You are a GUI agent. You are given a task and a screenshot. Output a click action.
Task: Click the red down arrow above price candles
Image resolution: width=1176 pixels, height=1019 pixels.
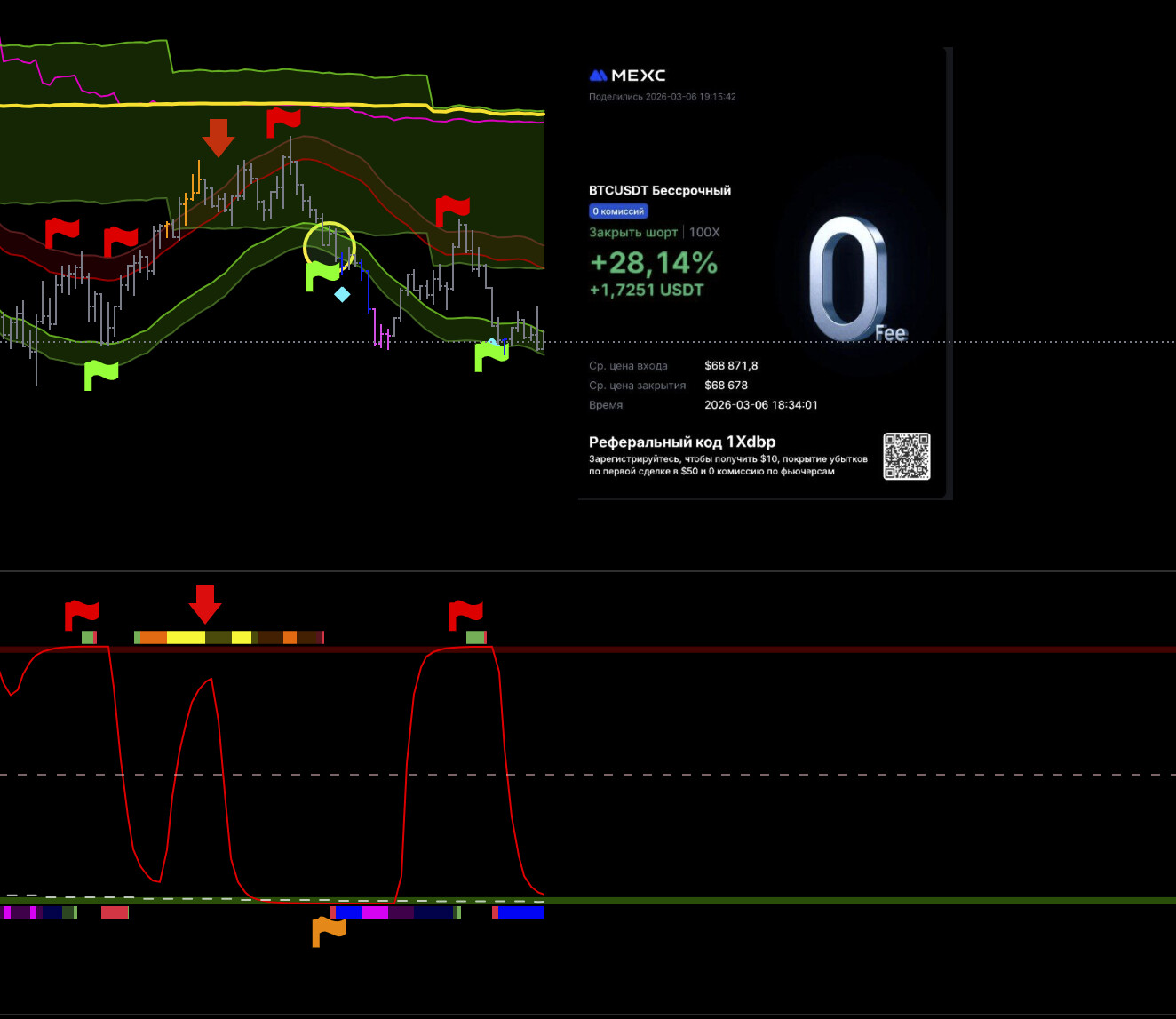[x=218, y=137]
